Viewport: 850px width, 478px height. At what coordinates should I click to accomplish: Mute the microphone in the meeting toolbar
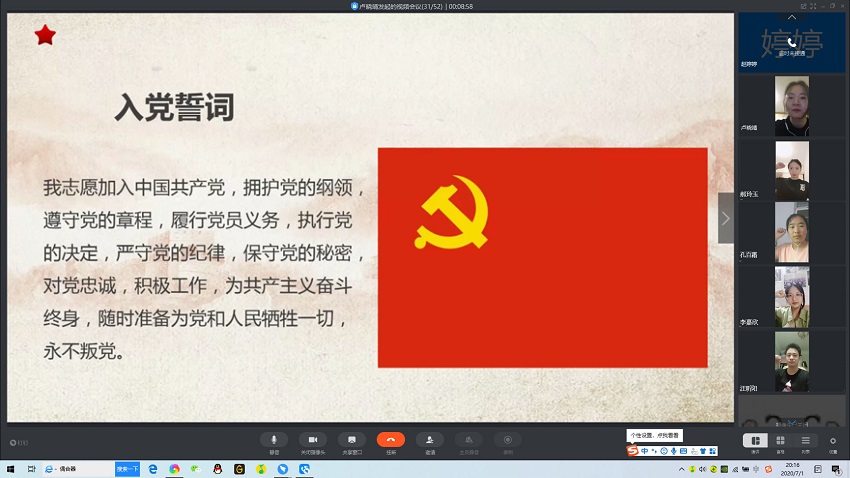[x=274, y=439]
